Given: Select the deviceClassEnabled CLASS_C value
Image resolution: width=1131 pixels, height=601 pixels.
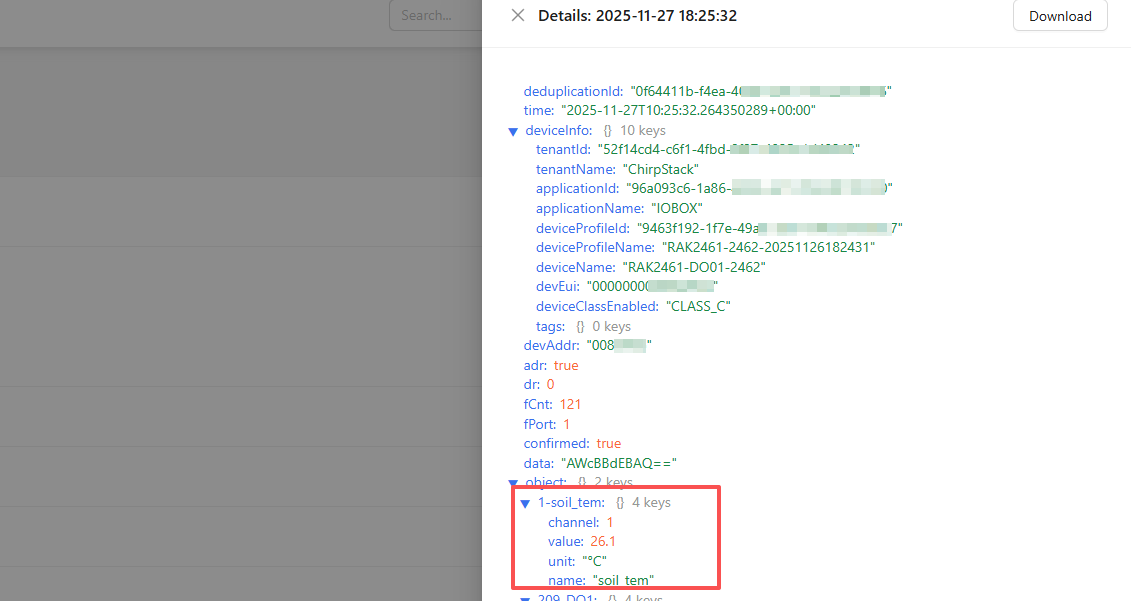Looking at the screenshot, I should 700,306.
